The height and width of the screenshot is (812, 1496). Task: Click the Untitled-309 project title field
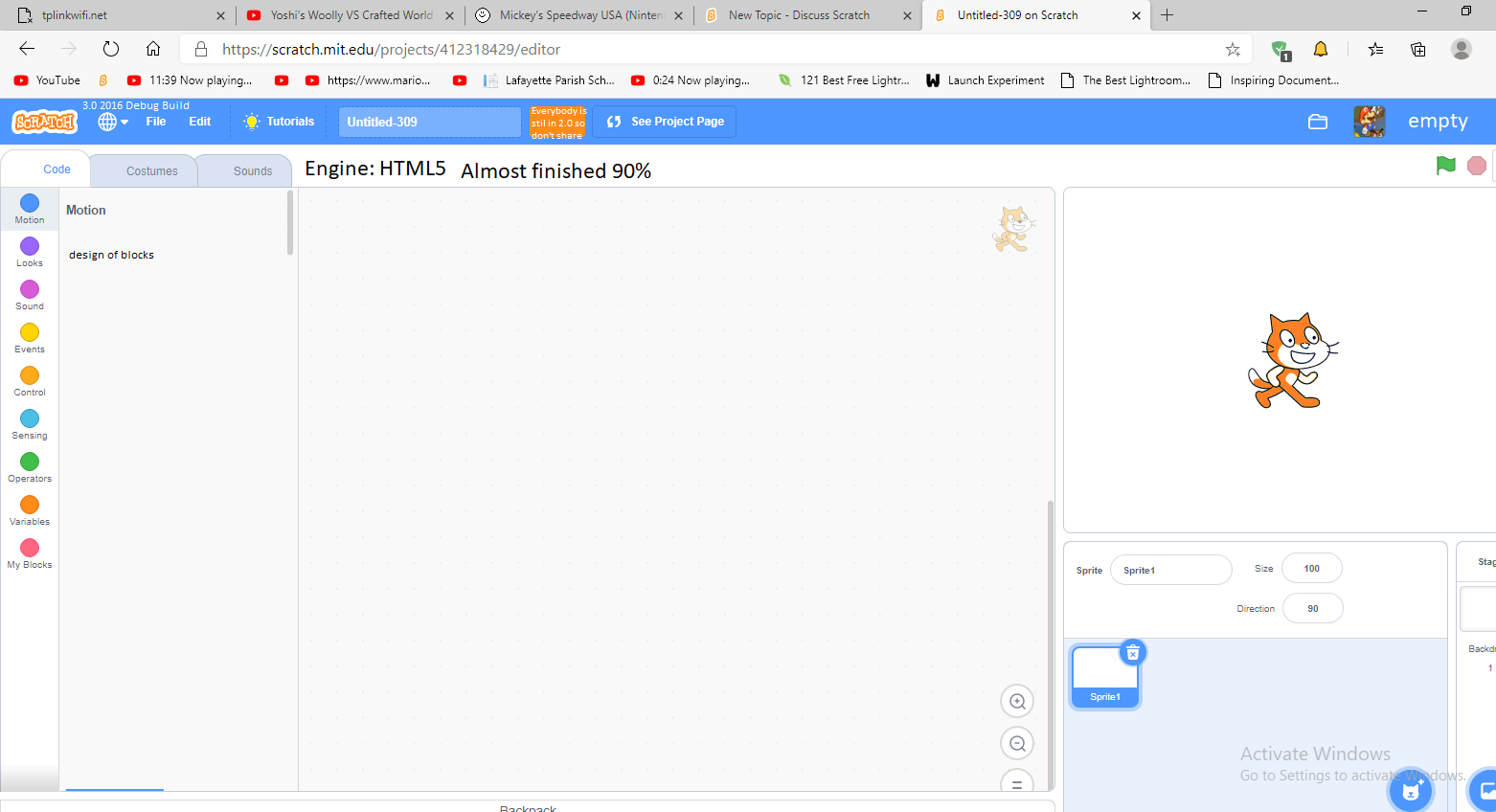pyautogui.click(x=429, y=122)
